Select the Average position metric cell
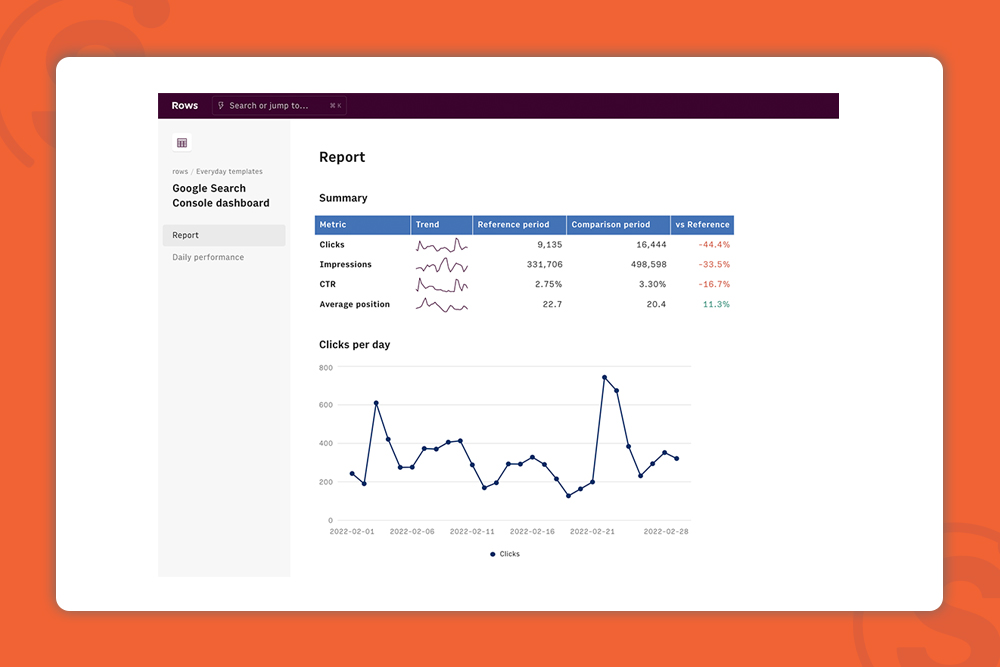This screenshot has height=667, width=1000. pos(354,304)
